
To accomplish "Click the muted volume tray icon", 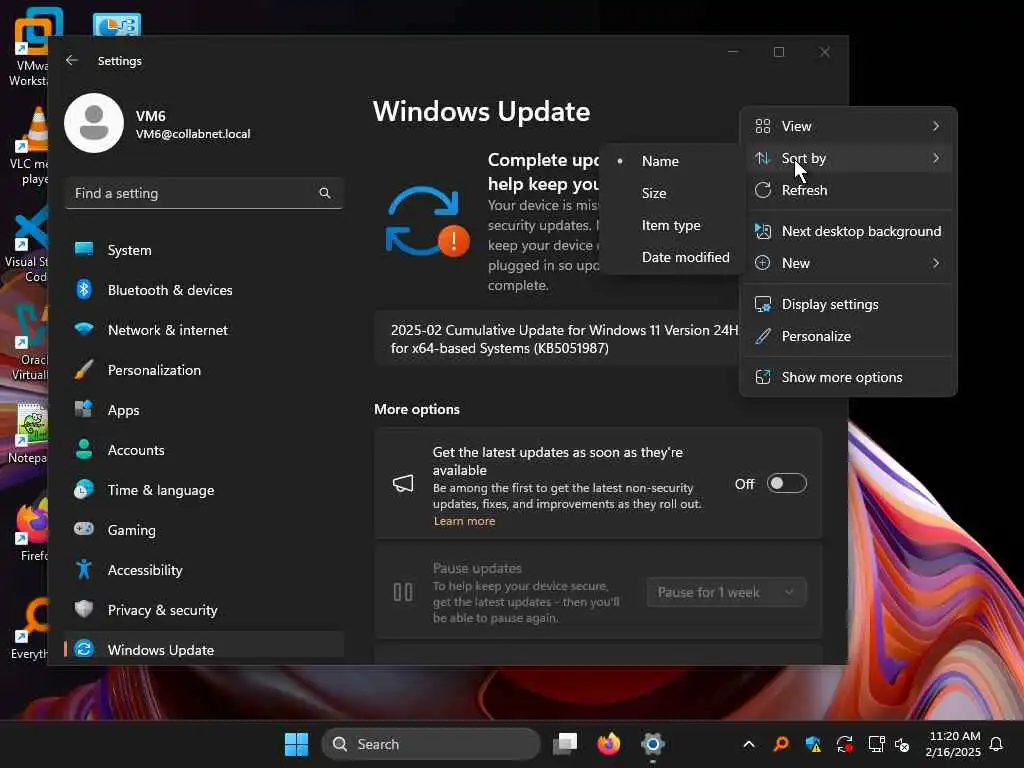I will 902,744.
